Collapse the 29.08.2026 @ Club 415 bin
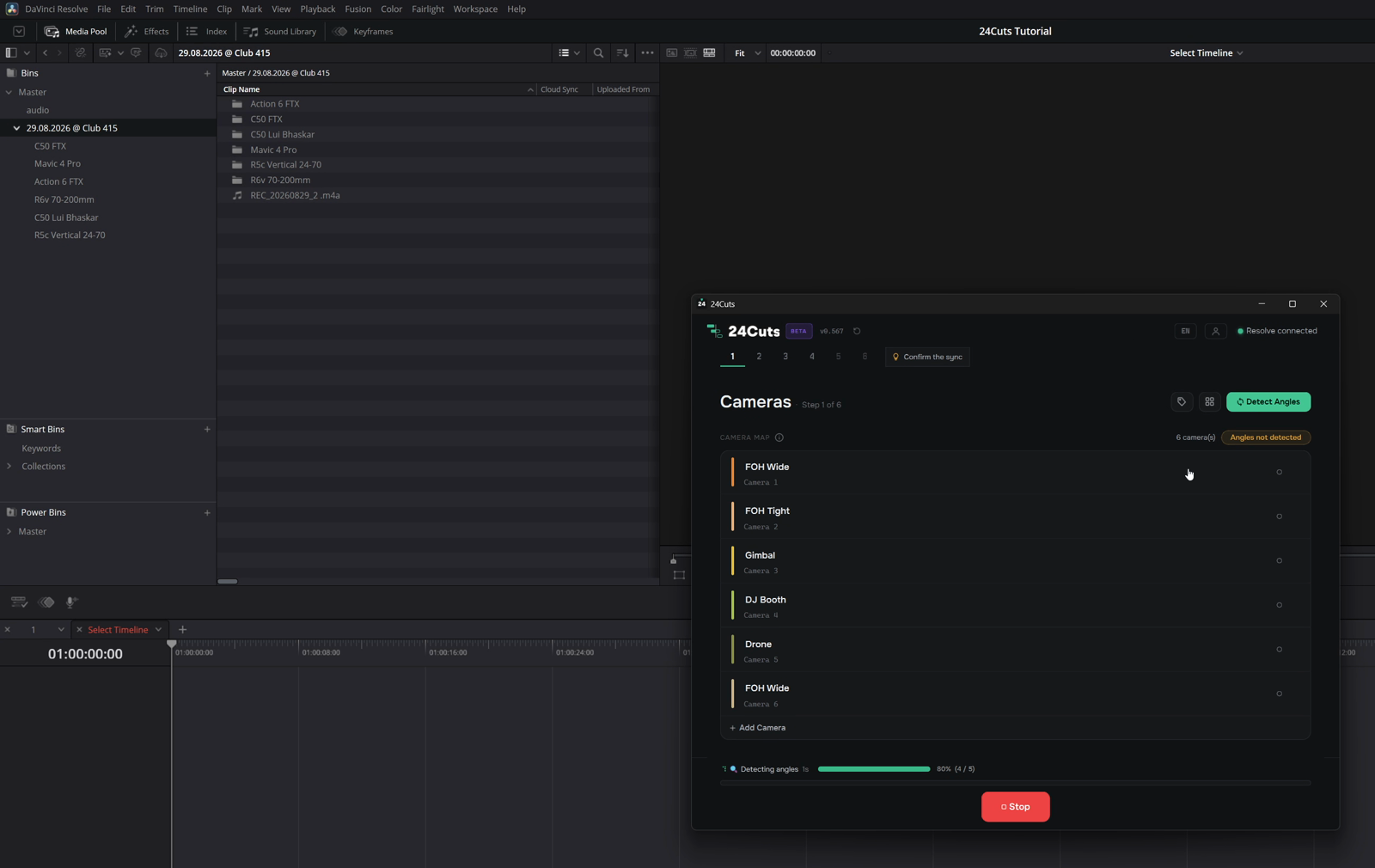The height and width of the screenshot is (868, 1375). pos(16,128)
